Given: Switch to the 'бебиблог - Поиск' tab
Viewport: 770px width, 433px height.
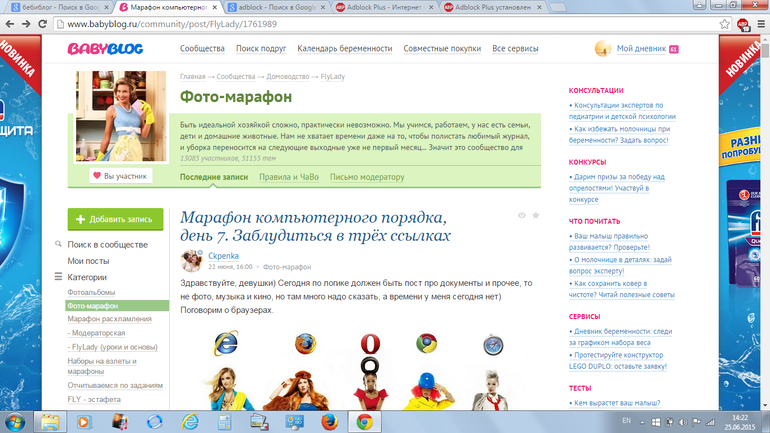Looking at the screenshot, I should pos(60,7).
